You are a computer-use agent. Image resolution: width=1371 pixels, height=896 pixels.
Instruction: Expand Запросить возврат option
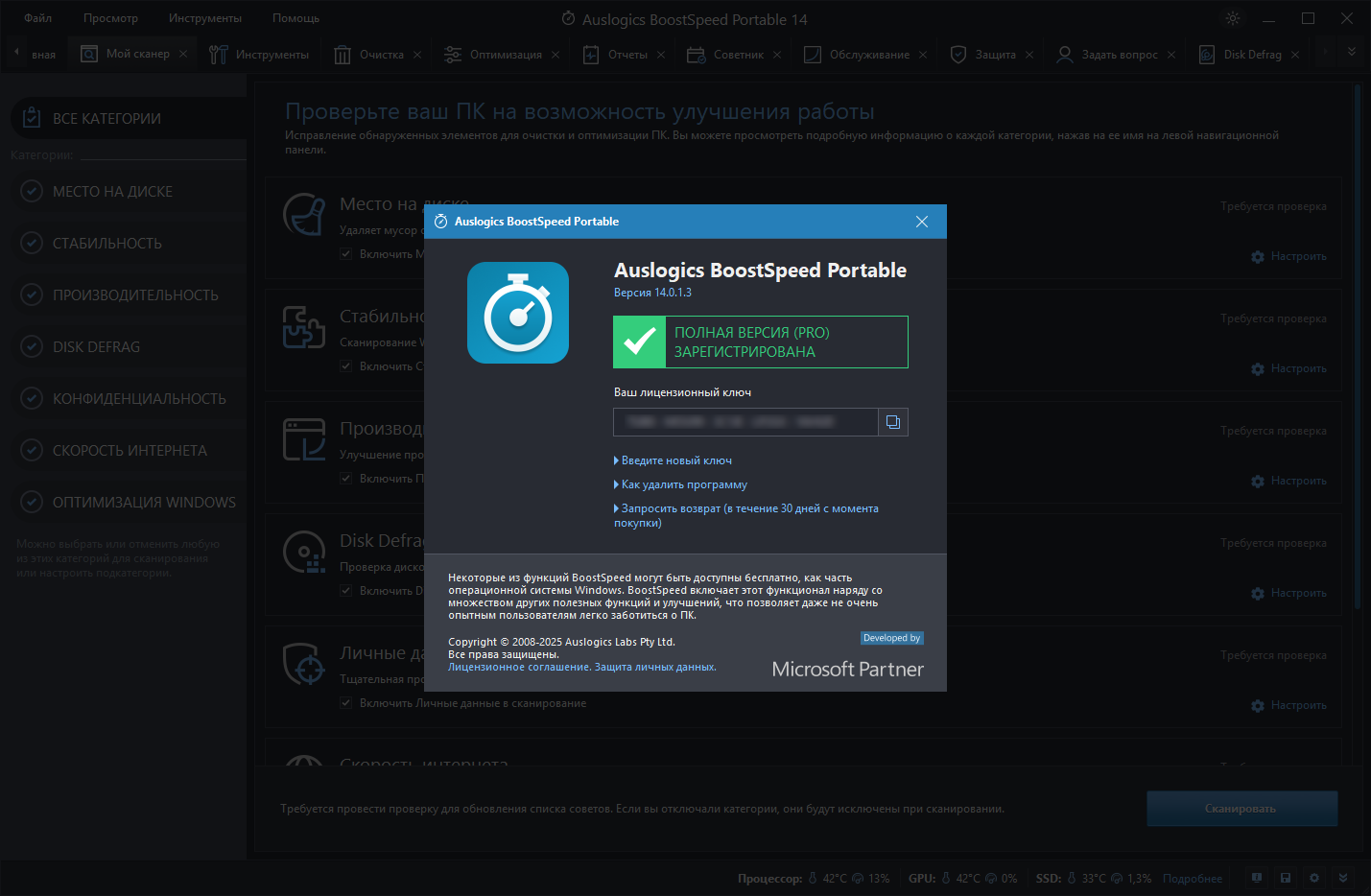click(746, 515)
